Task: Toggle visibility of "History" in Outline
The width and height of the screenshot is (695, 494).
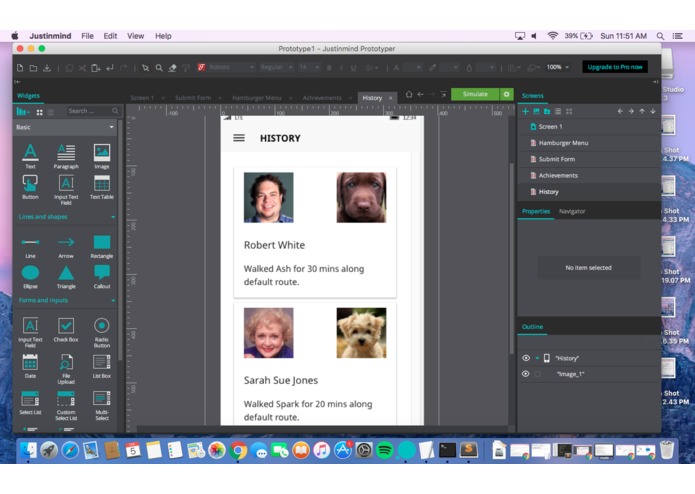Action: pyautogui.click(x=526, y=358)
